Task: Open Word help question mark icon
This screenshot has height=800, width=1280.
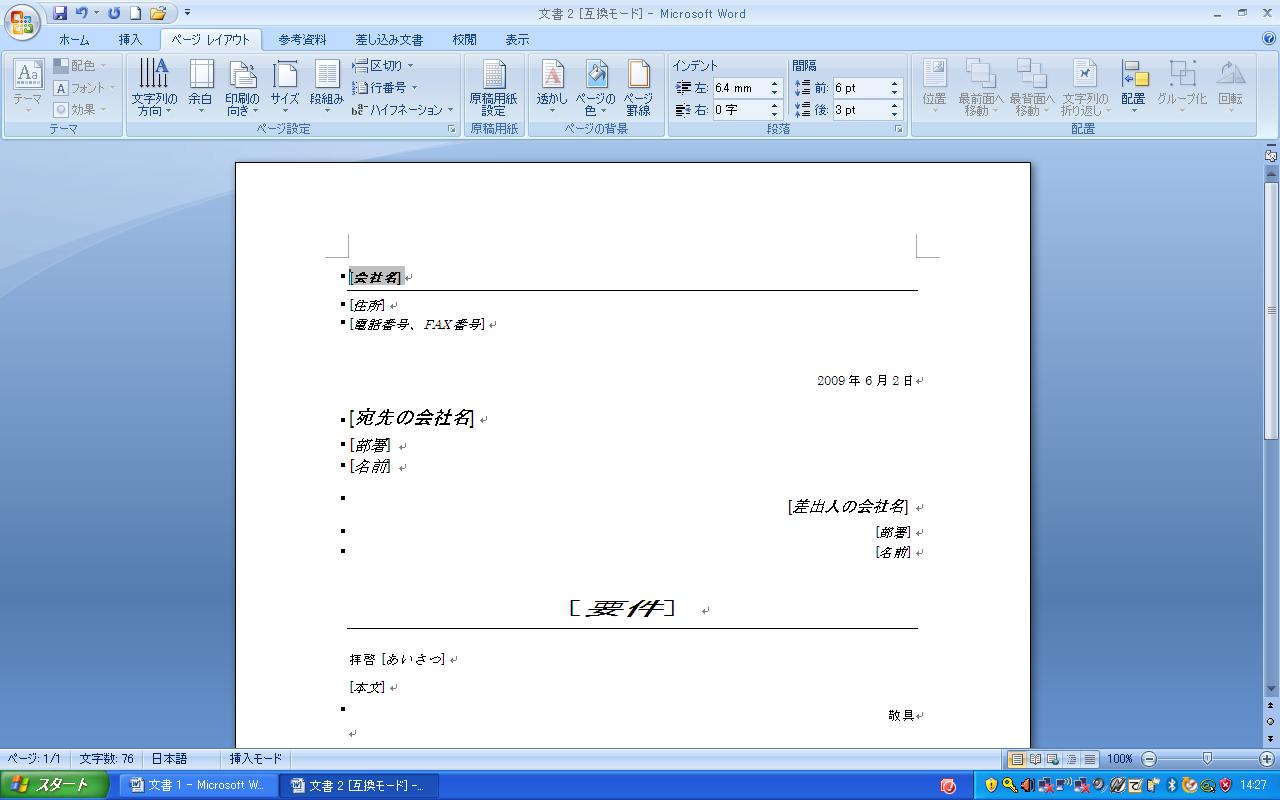Action: (1269, 40)
